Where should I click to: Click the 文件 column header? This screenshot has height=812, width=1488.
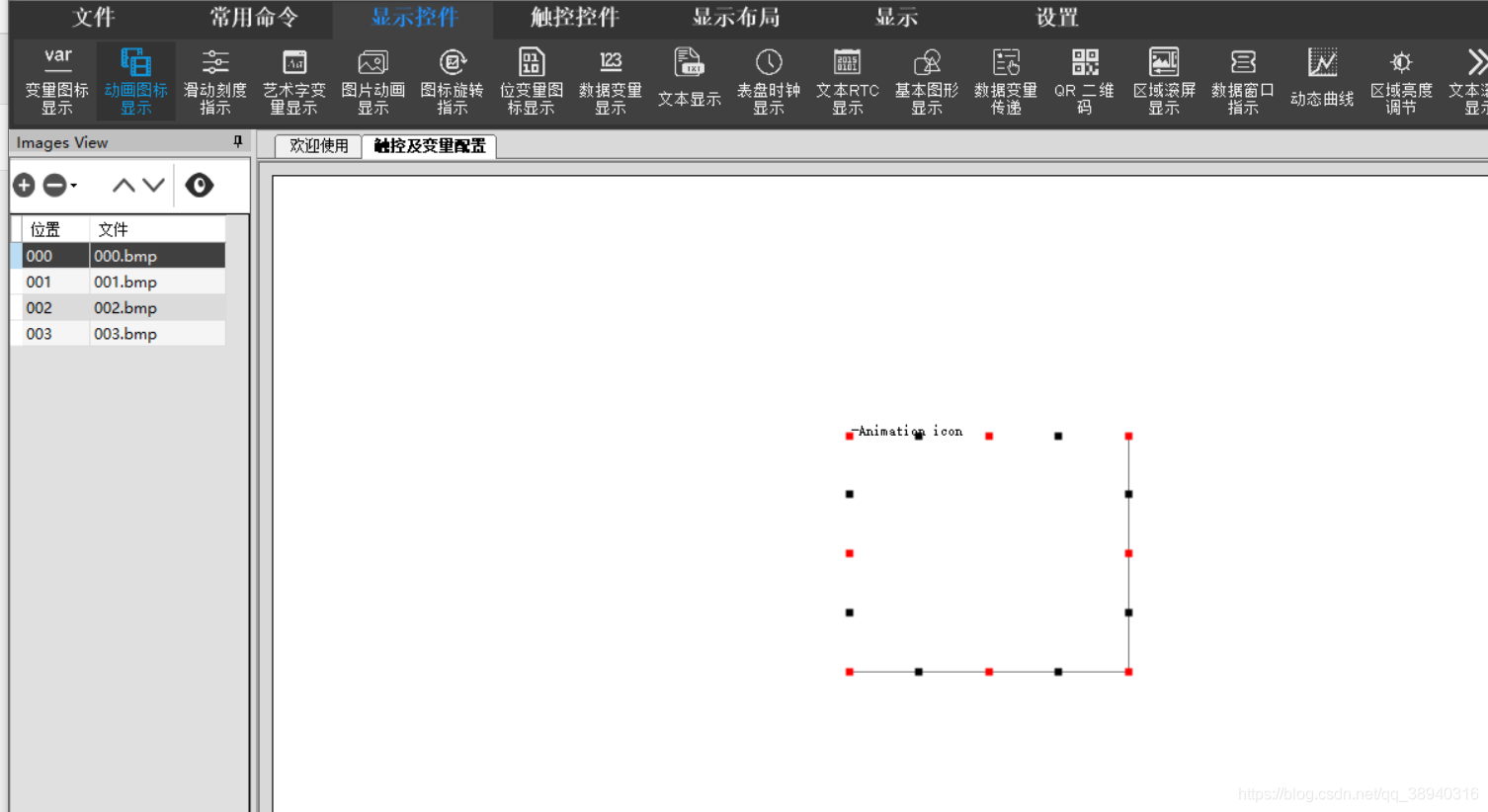158,229
